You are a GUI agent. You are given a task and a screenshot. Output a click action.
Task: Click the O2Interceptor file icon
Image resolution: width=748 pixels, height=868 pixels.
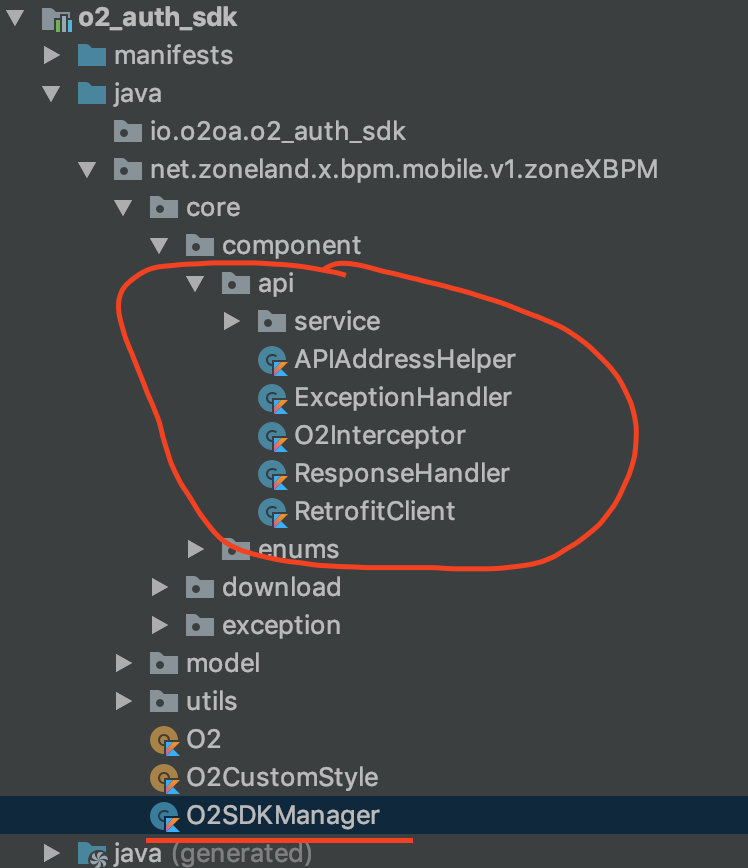click(273, 436)
